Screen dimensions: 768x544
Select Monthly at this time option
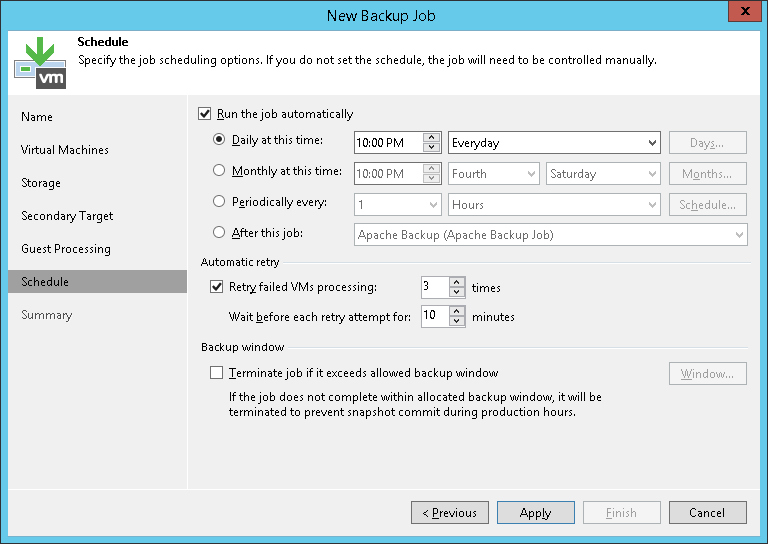tap(220, 172)
